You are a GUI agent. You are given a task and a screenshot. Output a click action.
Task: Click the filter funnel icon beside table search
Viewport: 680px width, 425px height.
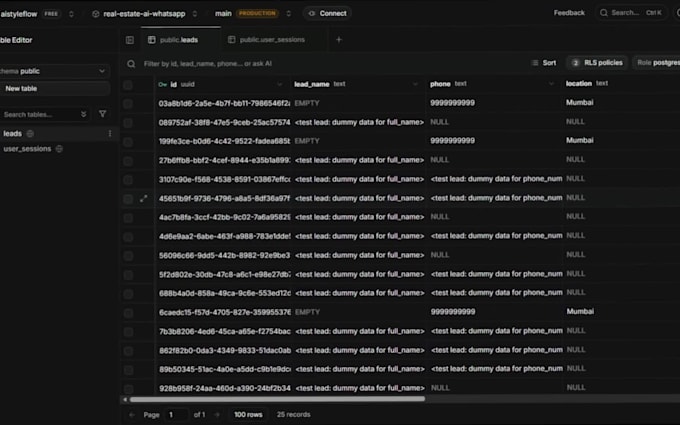point(102,114)
